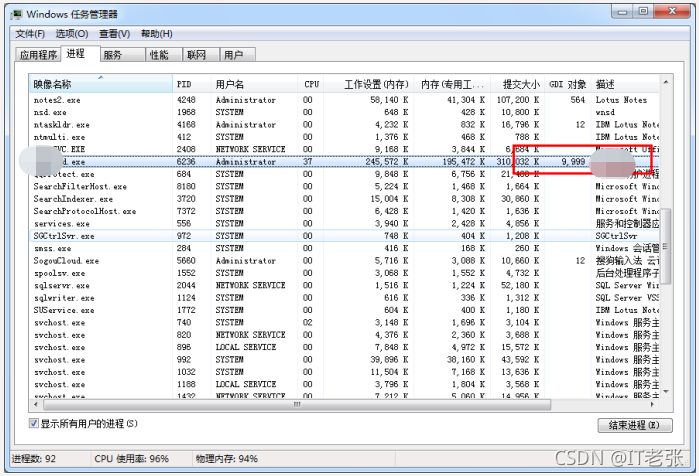Click the horizontal scrollbar thumb

point(297,405)
